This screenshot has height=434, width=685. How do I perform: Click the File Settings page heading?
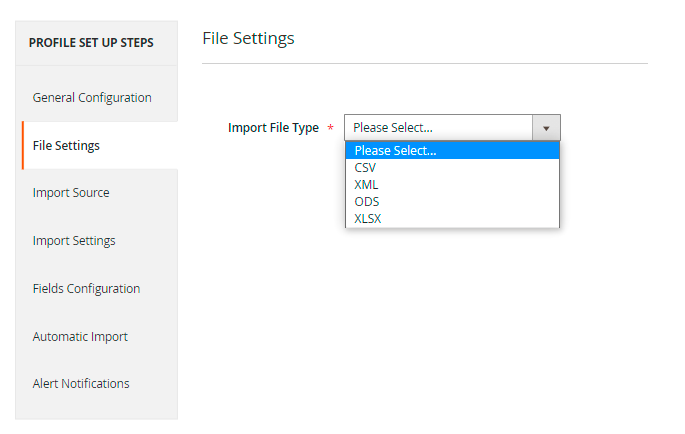[x=248, y=39]
